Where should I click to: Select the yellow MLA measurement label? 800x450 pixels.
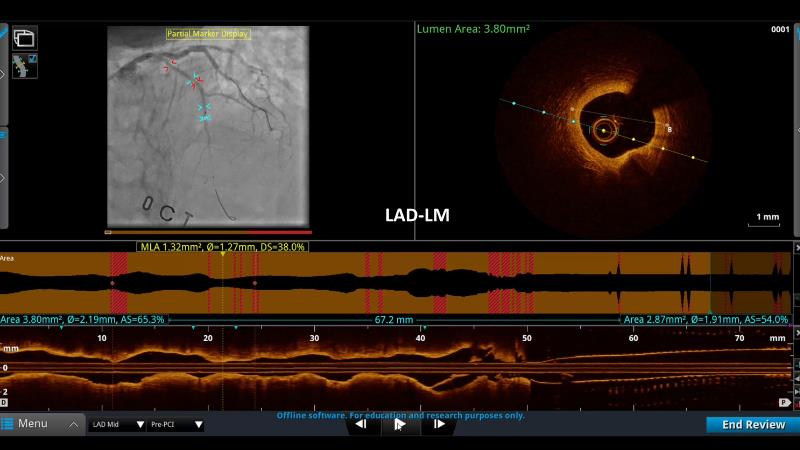tap(222, 246)
